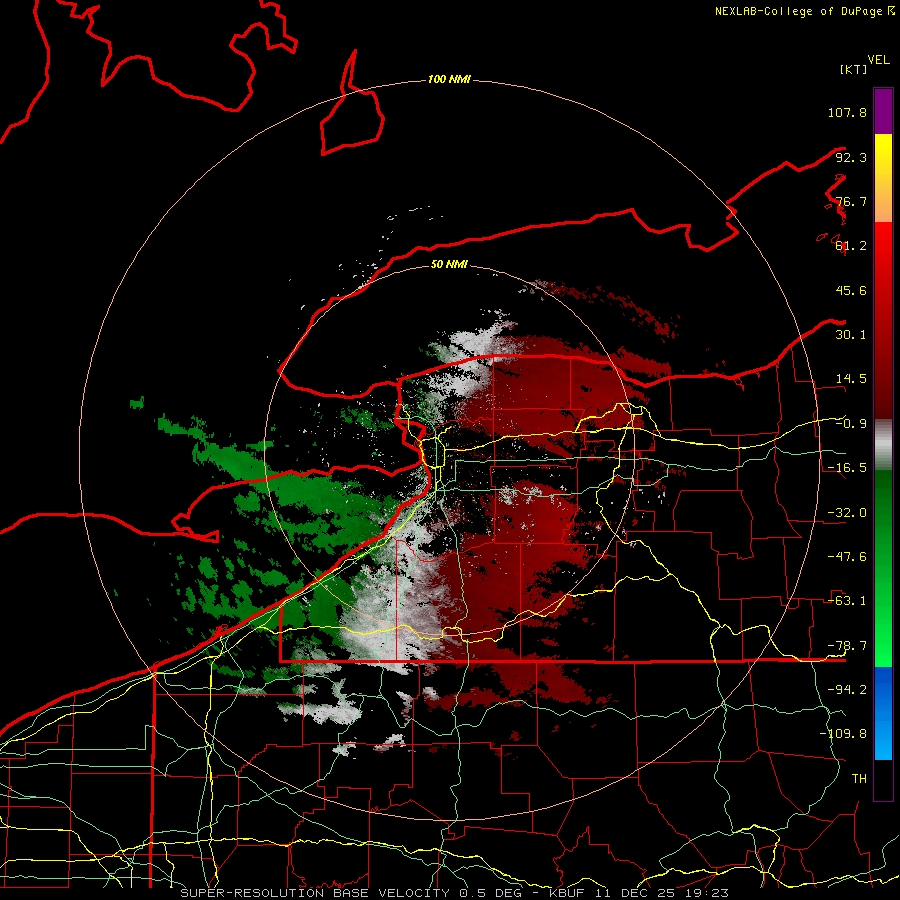Image resolution: width=900 pixels, height=900 pixels.
Task: Click the gray near-zero segment of color bar
Action: (883, 445)
